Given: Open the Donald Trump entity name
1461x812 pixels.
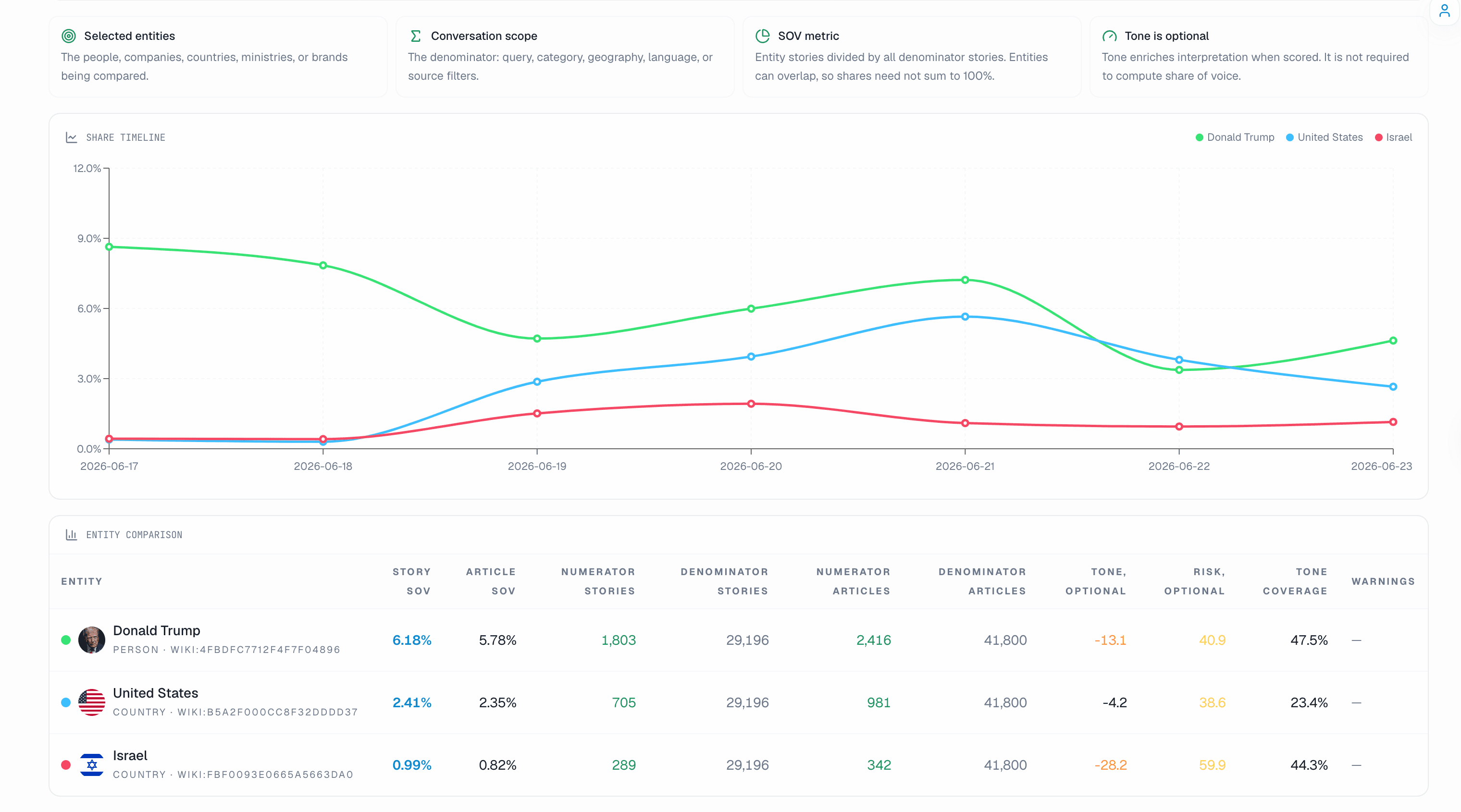Looking at the screenshot, I should tap(157, 630).
